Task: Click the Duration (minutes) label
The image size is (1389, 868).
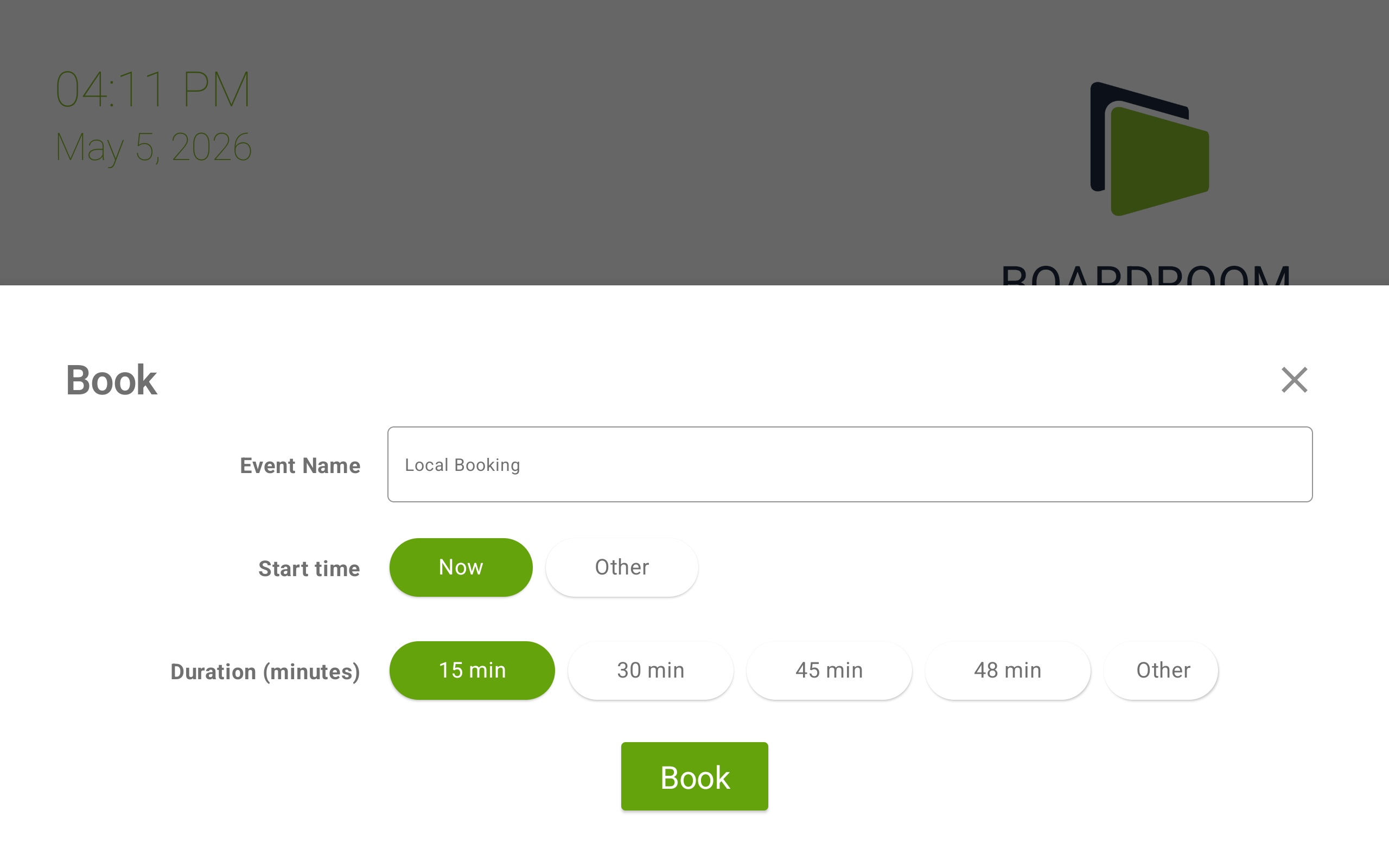Action: 265,672
